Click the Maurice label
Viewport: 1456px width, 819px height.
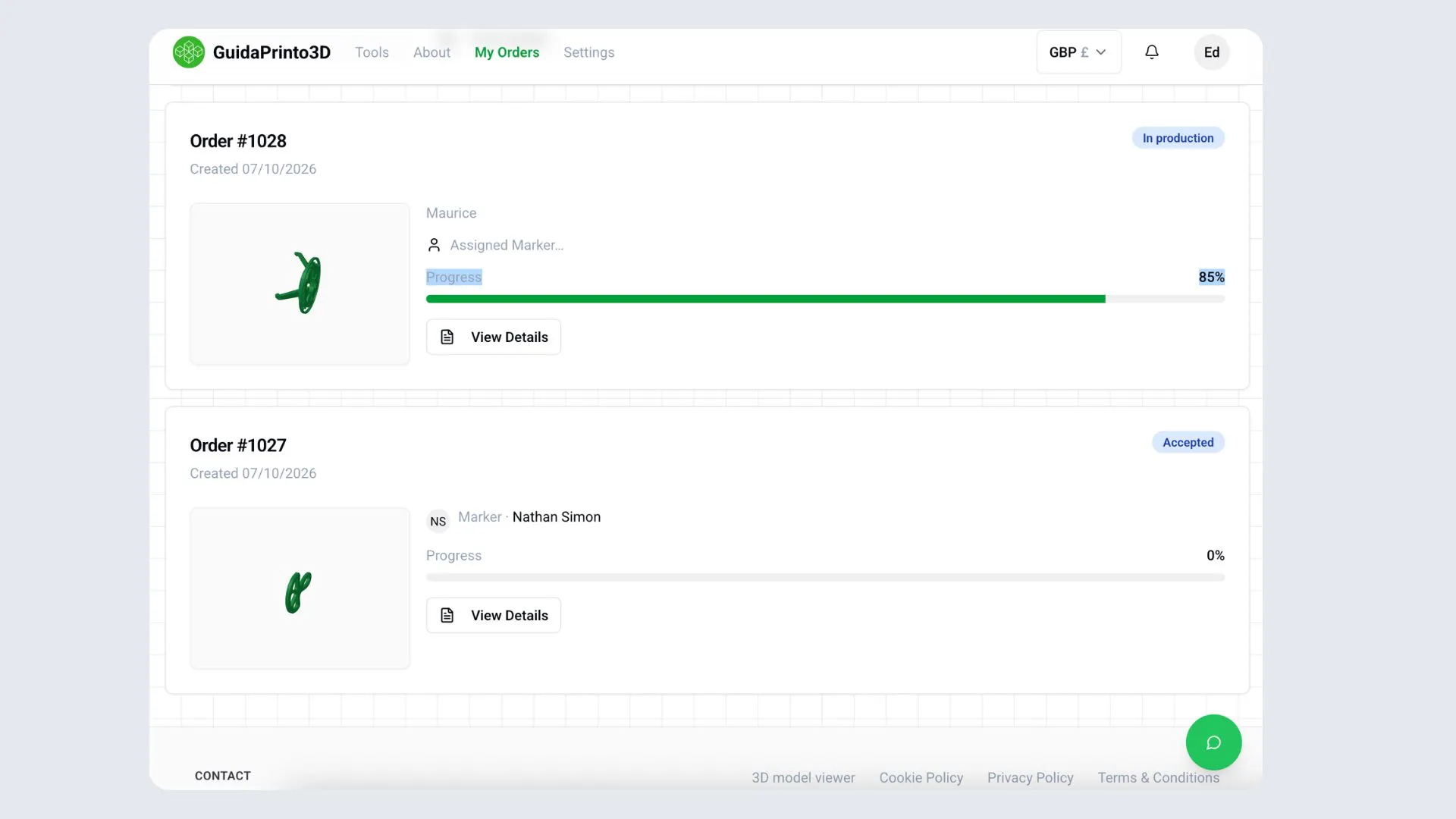click(451, 213)
